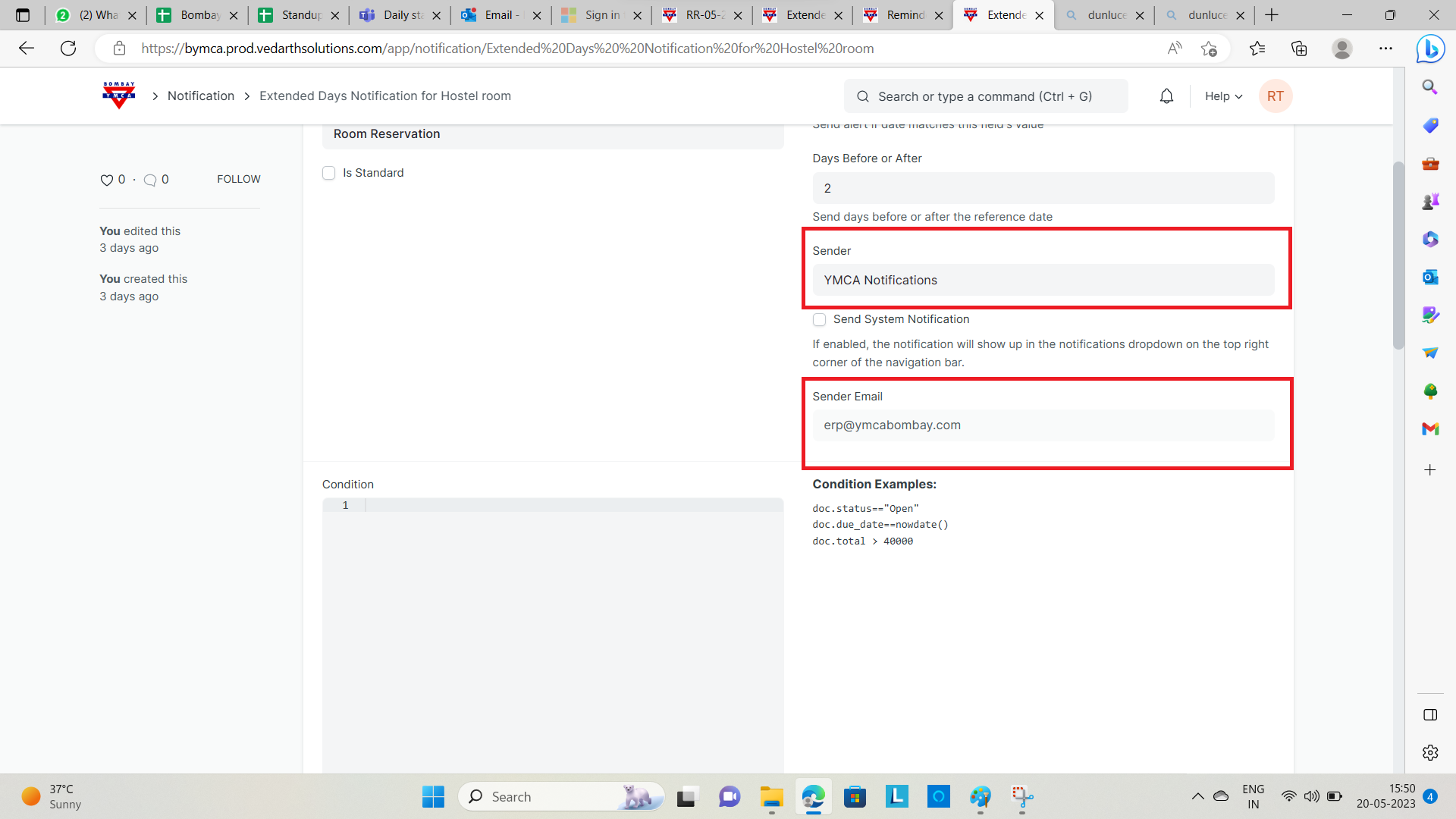Image resolution: width=1456 pixels, height=819 pixels.
Task: Switch to the RR-05 browser tab
Action: (704, 15)
